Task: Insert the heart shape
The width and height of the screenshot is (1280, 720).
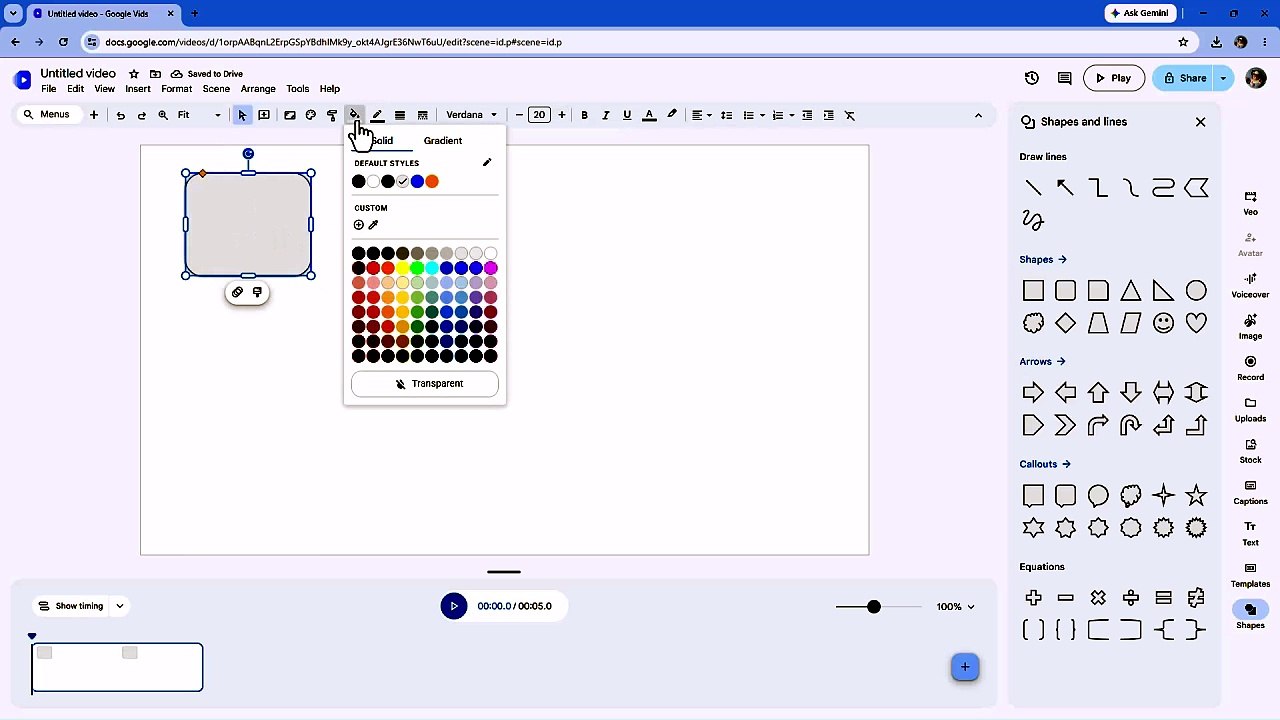Action: [1196, 323]
